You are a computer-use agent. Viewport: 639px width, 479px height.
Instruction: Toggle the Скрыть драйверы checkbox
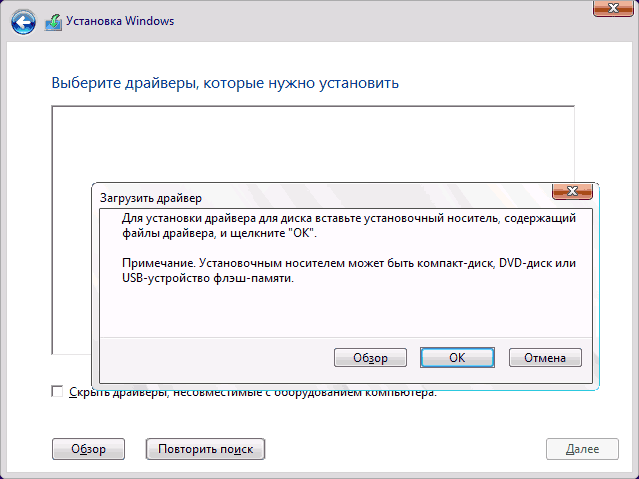click(57, 391)
